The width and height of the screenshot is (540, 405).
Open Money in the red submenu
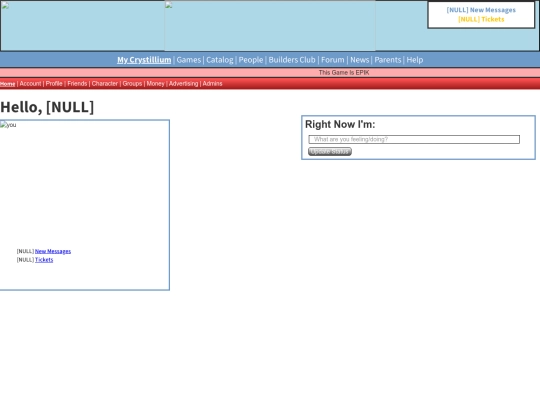pos(156,84)
